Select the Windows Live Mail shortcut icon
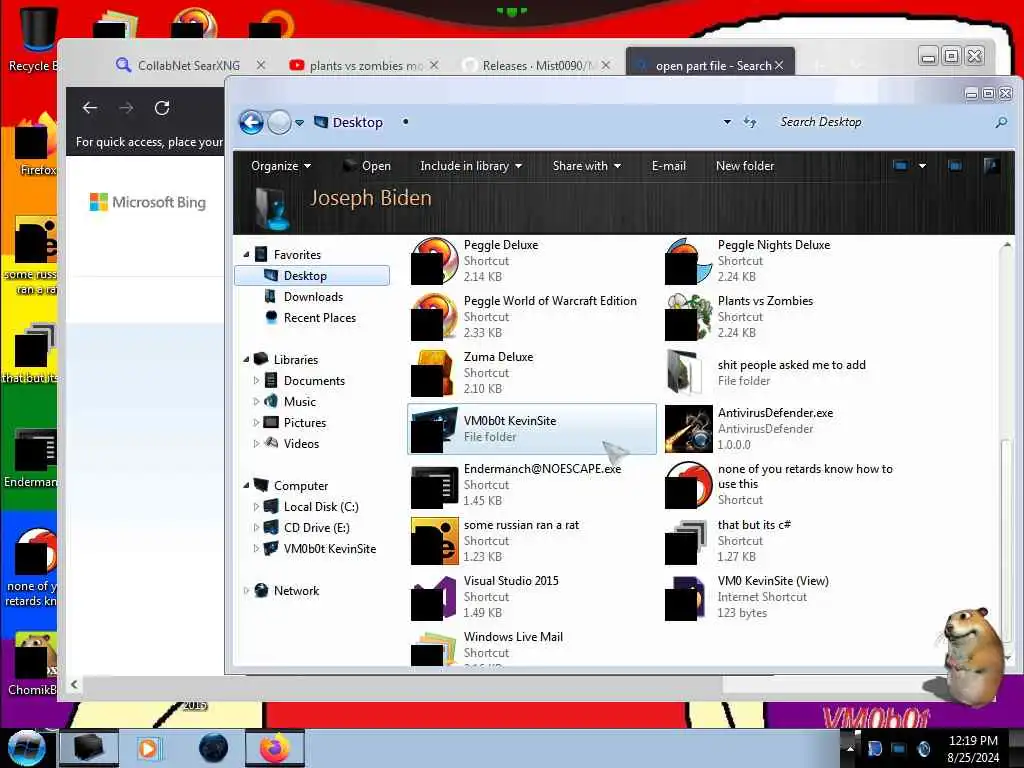The image size is (1024, 768). coord(434,648)
